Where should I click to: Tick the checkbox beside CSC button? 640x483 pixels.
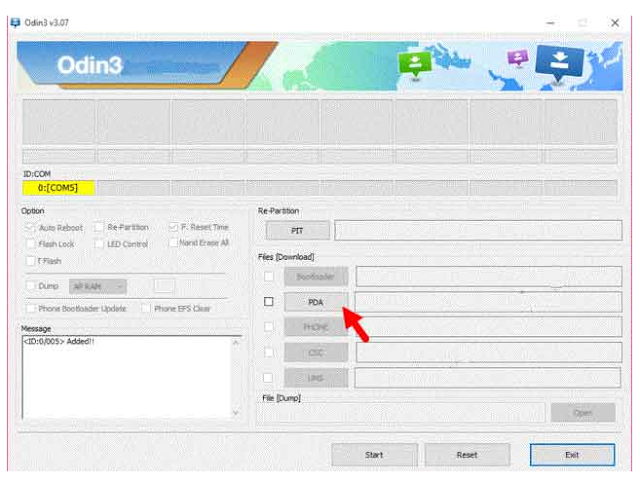(269, 352)
